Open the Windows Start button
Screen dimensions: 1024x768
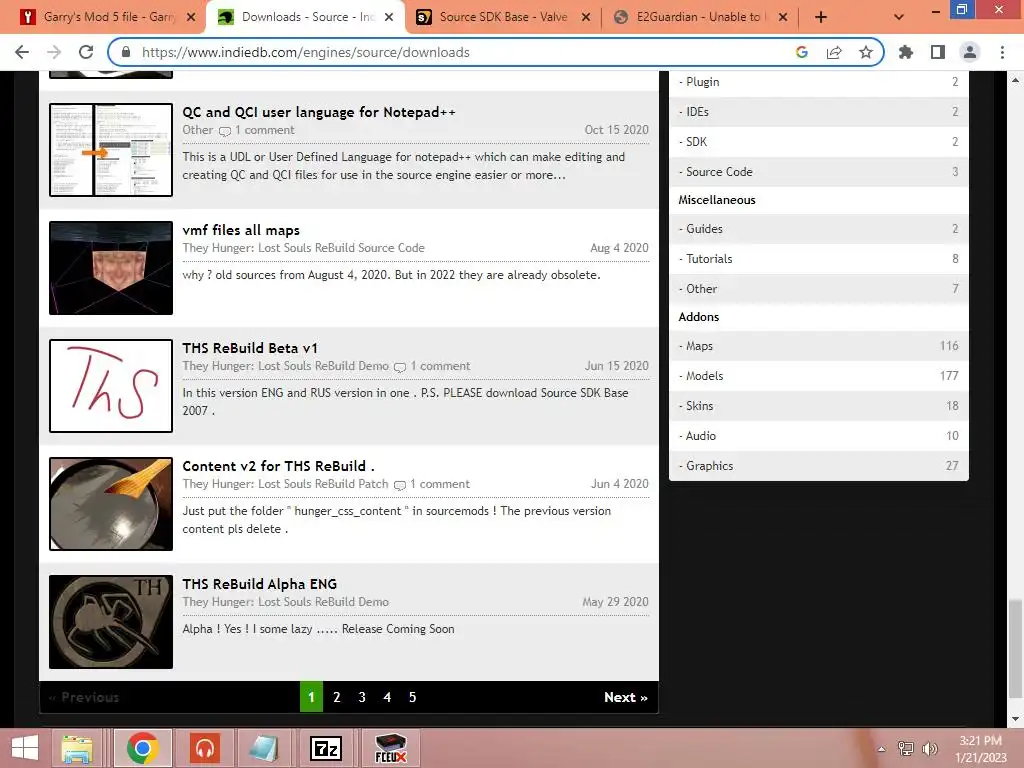pyautogui.click(x=25, y=748)
